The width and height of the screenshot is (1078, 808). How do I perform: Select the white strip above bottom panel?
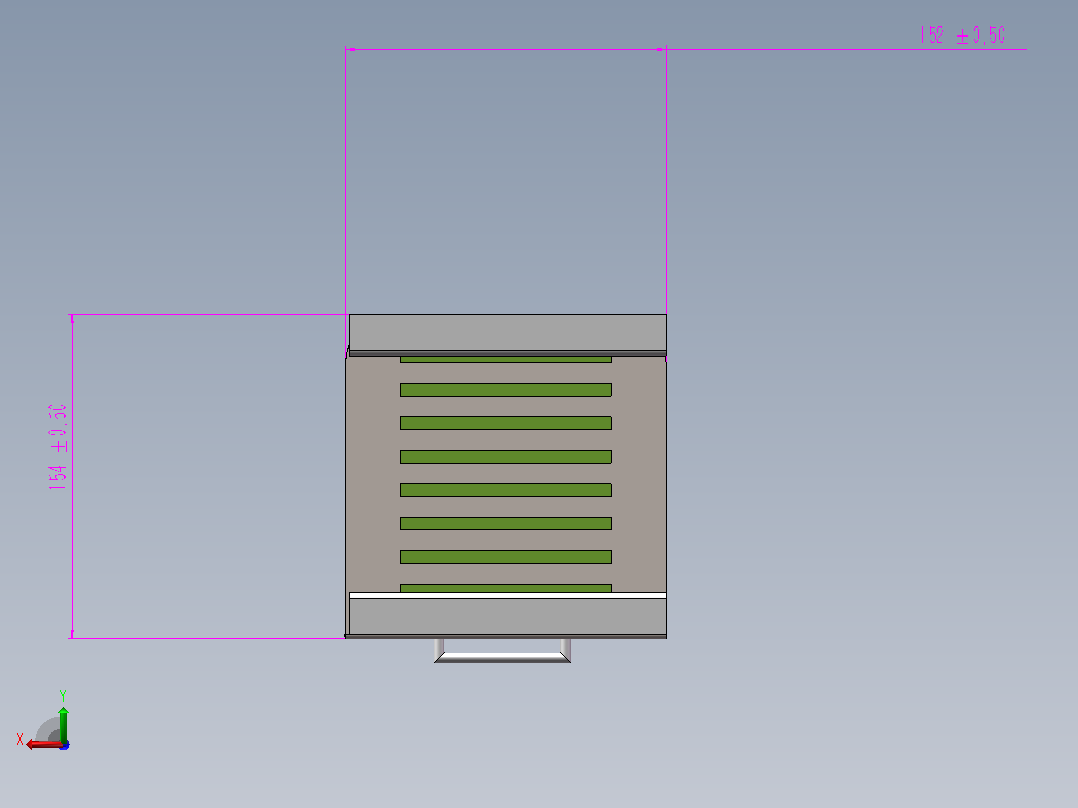click(x=507, y=596)
